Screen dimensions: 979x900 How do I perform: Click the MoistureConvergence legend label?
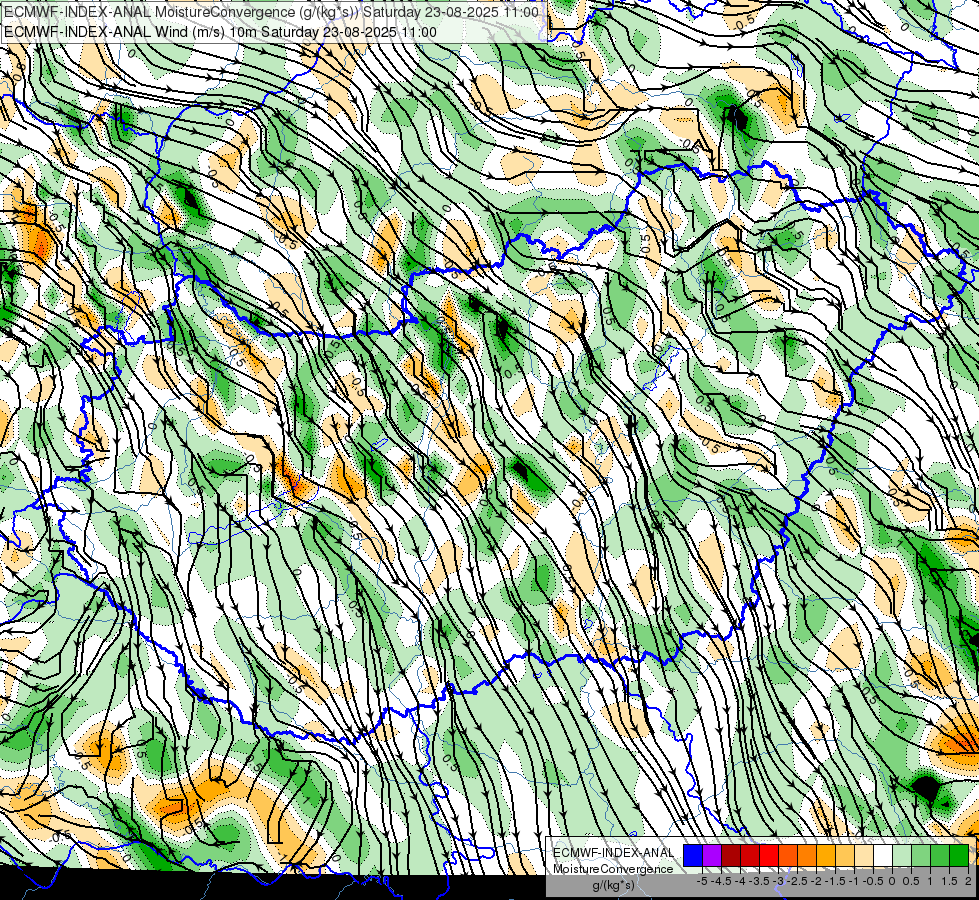(613, 869)
